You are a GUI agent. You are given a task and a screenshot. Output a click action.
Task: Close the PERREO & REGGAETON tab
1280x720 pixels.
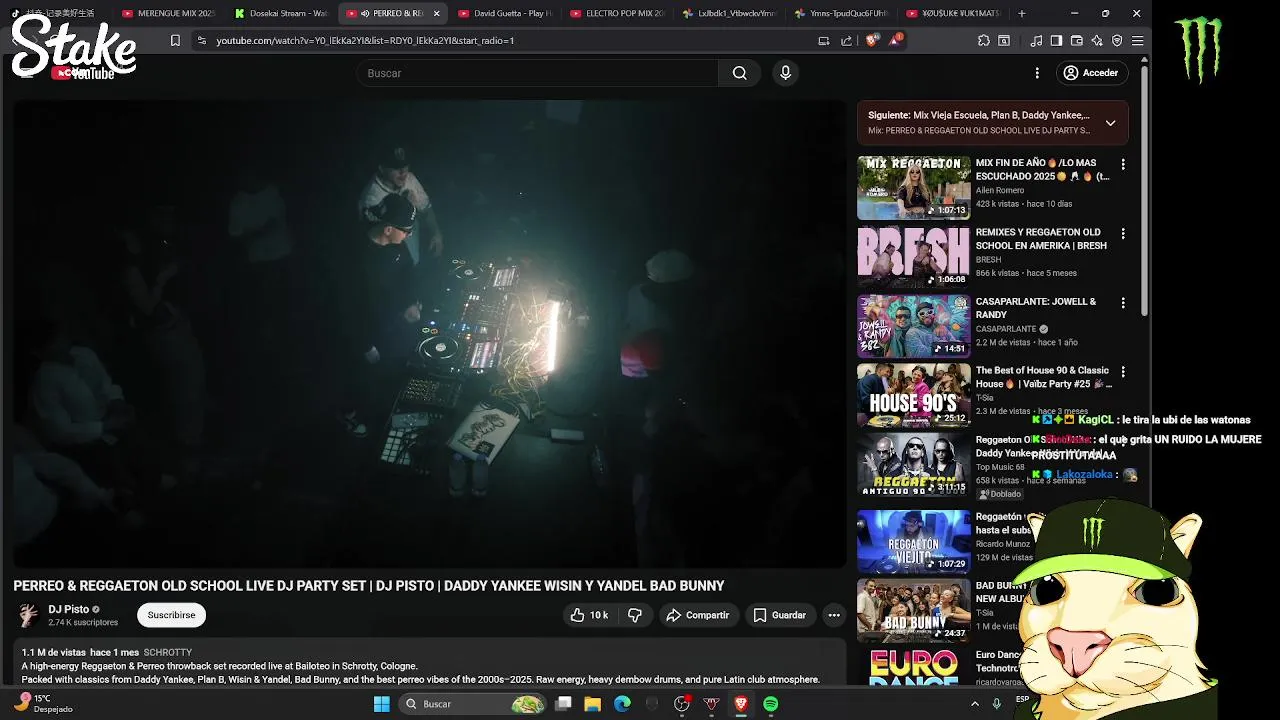click(x=436, y=13)
